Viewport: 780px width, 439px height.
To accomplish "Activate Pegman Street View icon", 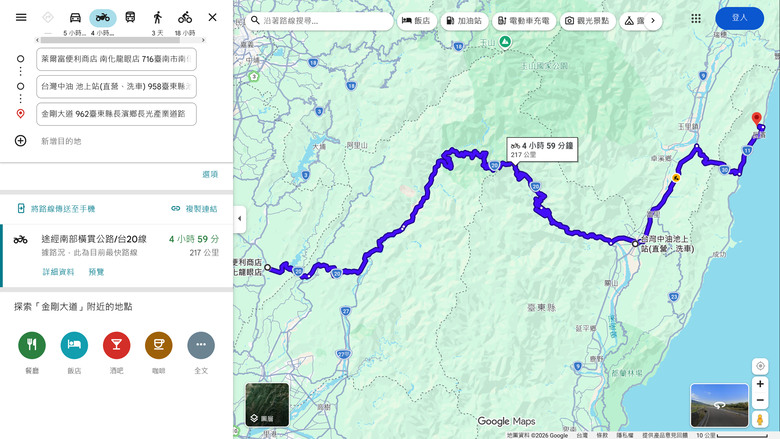I will point(760,419).
